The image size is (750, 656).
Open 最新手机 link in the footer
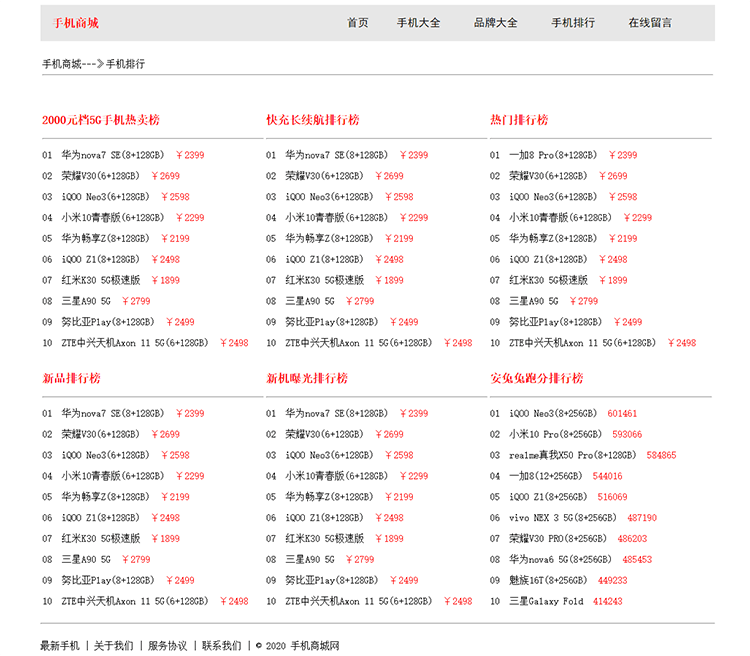(x=60, y=646)
